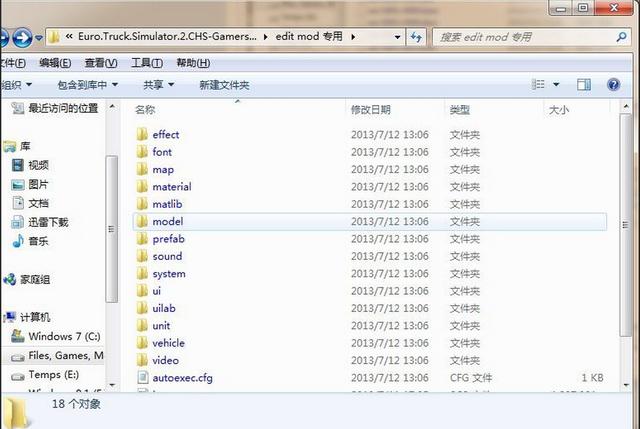Toggle the preview pane icon
The width and height of the screenshot is (640, 429).
[584, 84]
